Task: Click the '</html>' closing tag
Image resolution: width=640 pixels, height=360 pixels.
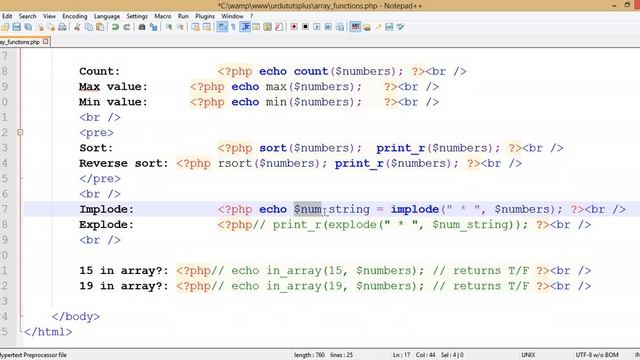Action: click(48, 332)
